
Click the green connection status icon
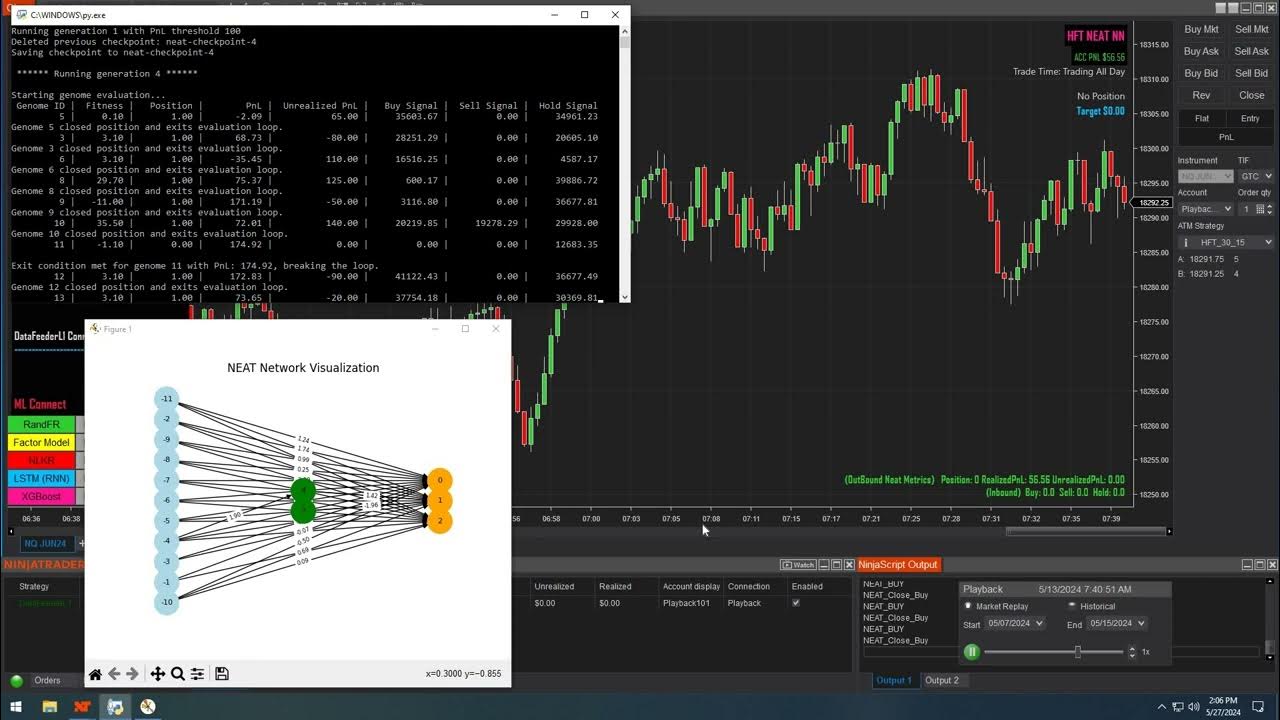coord(16,681)
